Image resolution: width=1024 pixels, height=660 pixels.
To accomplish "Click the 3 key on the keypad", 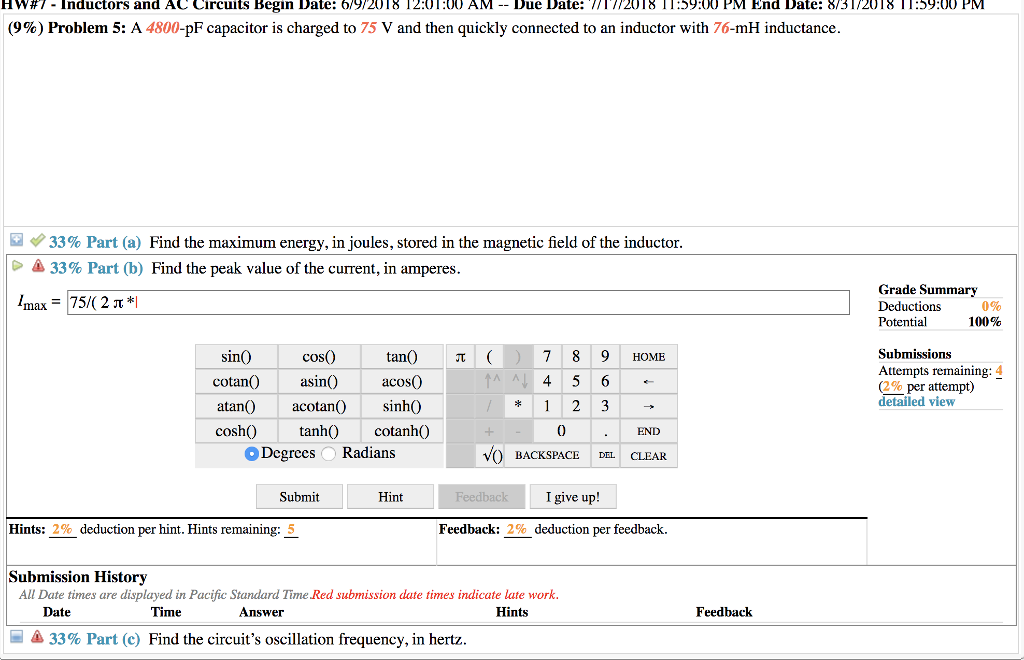I will tap(605, 406).
